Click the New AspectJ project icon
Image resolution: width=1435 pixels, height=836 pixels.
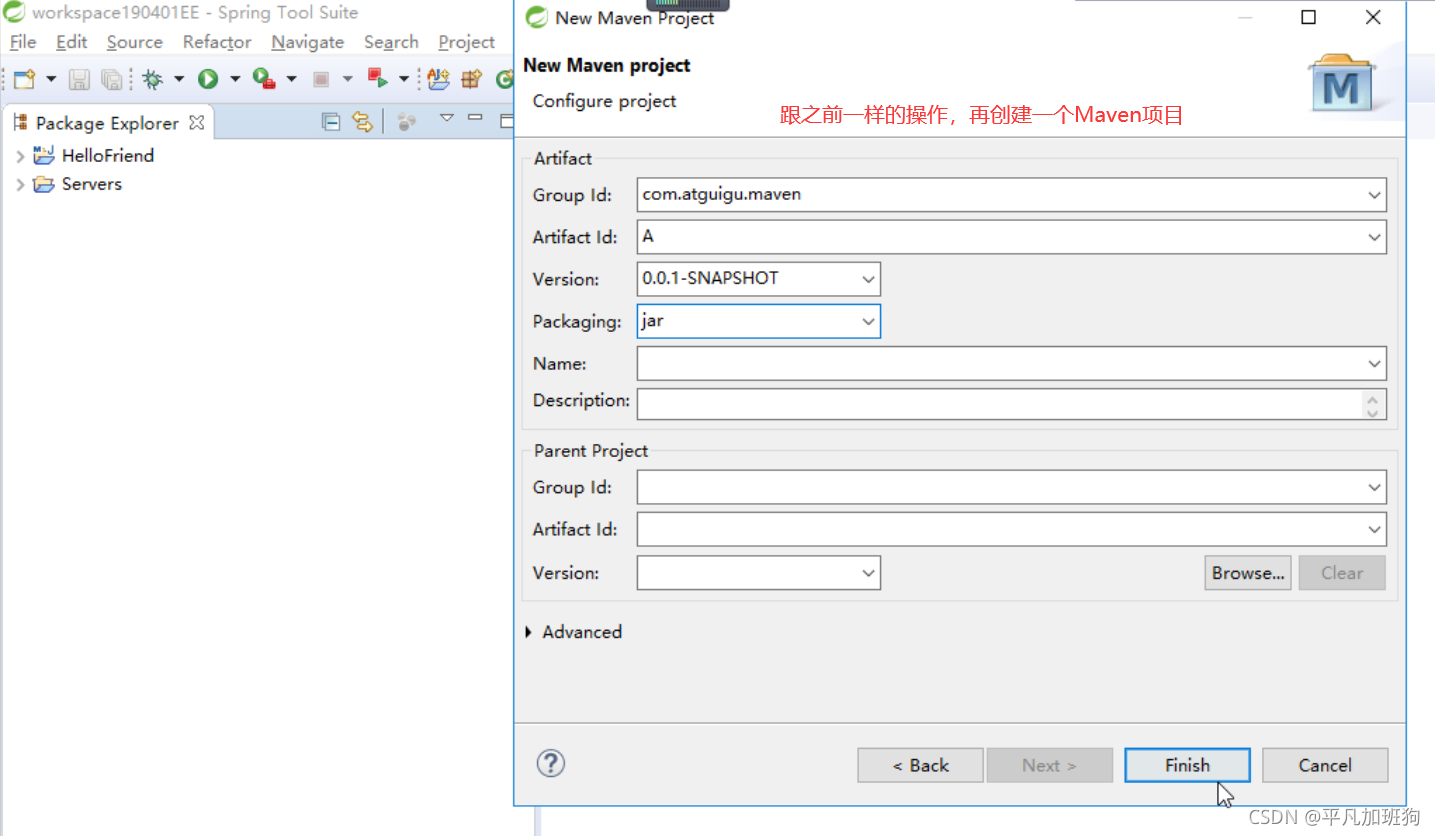point(438,79)
